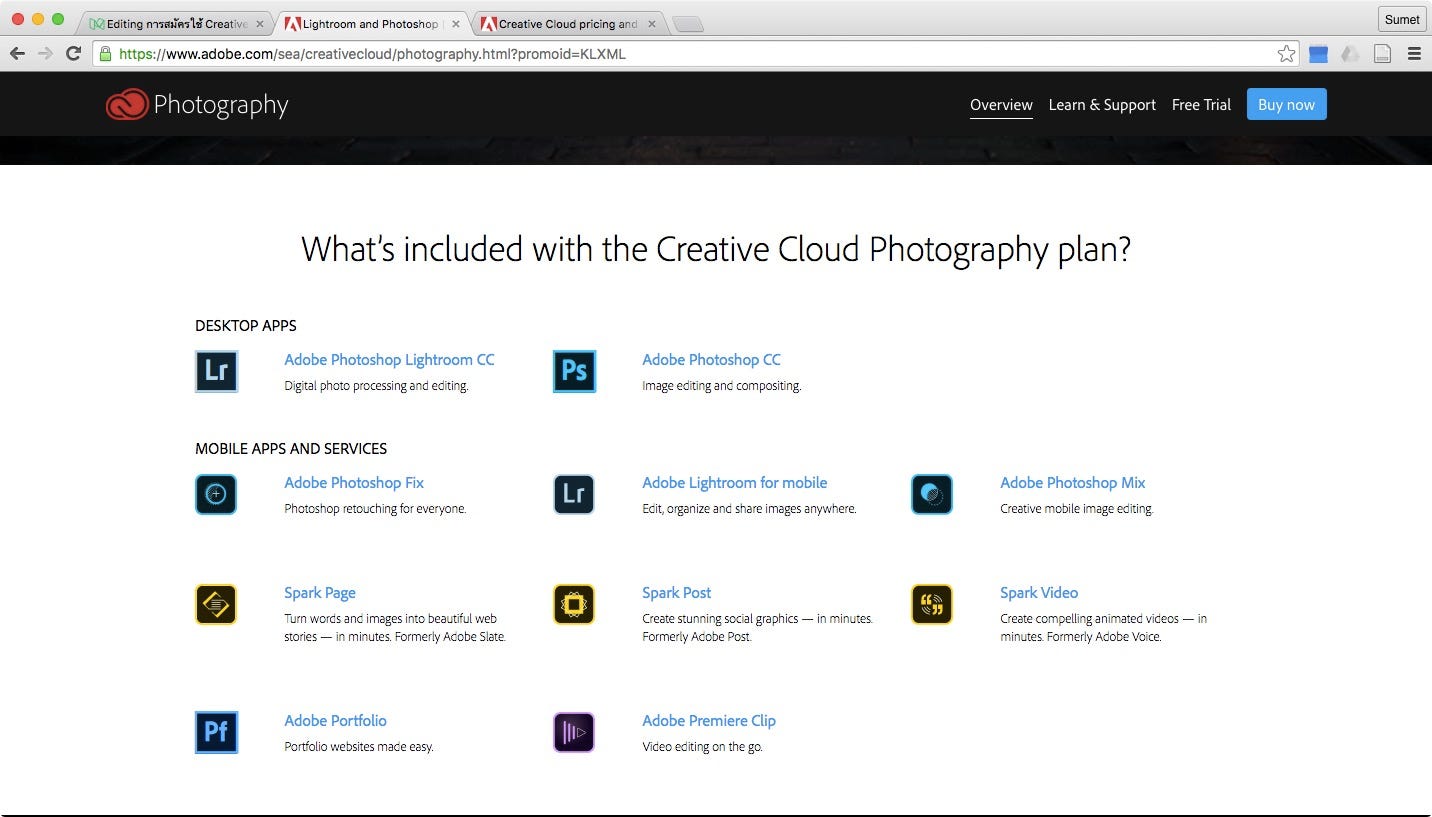Viewport: 1432px width, 817px height.
Task: Click the Spark Video description mentioning Adobe Voice
Action: pos(1104,628)
